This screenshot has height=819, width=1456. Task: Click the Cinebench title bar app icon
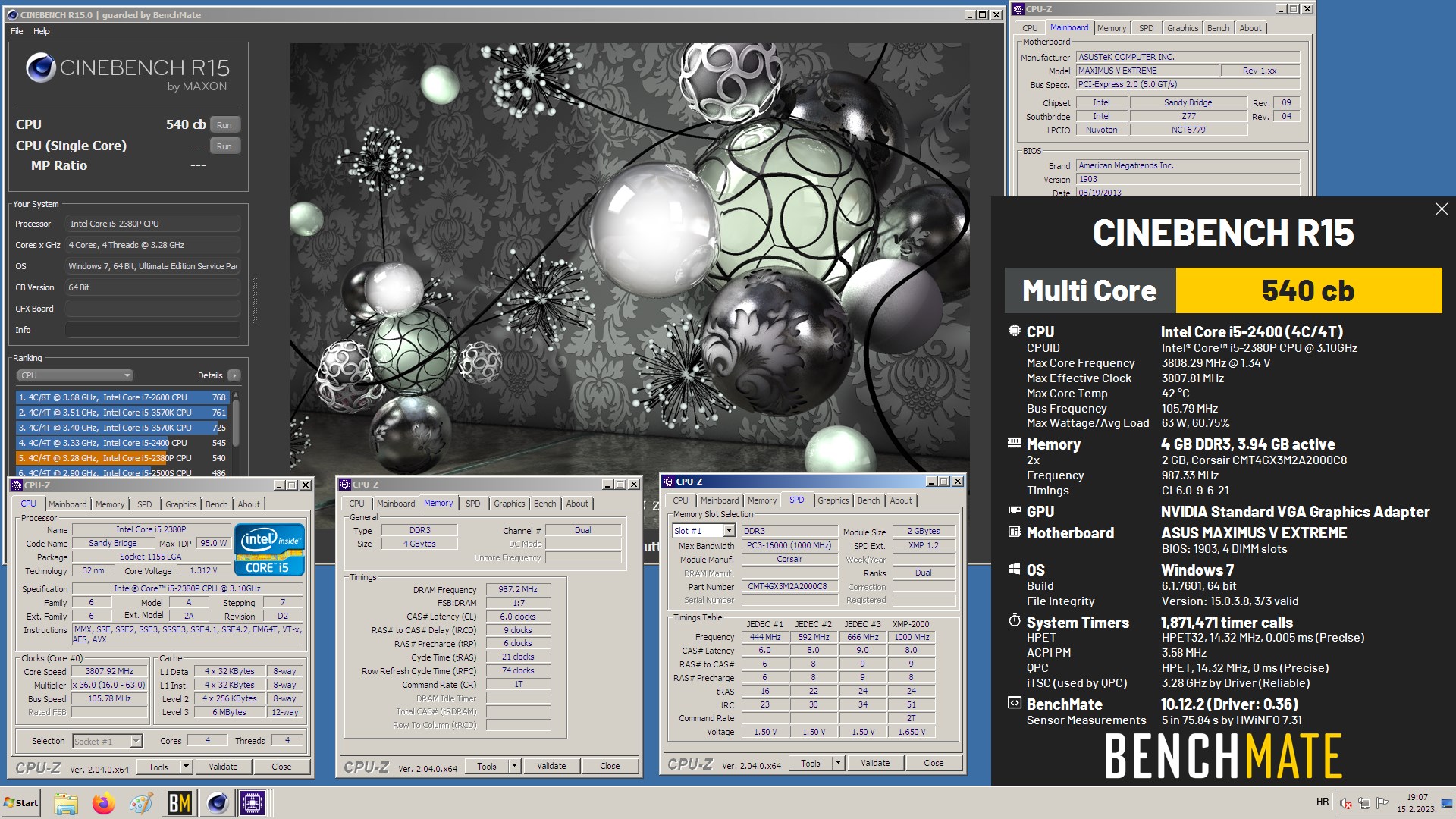coord(11,14)
